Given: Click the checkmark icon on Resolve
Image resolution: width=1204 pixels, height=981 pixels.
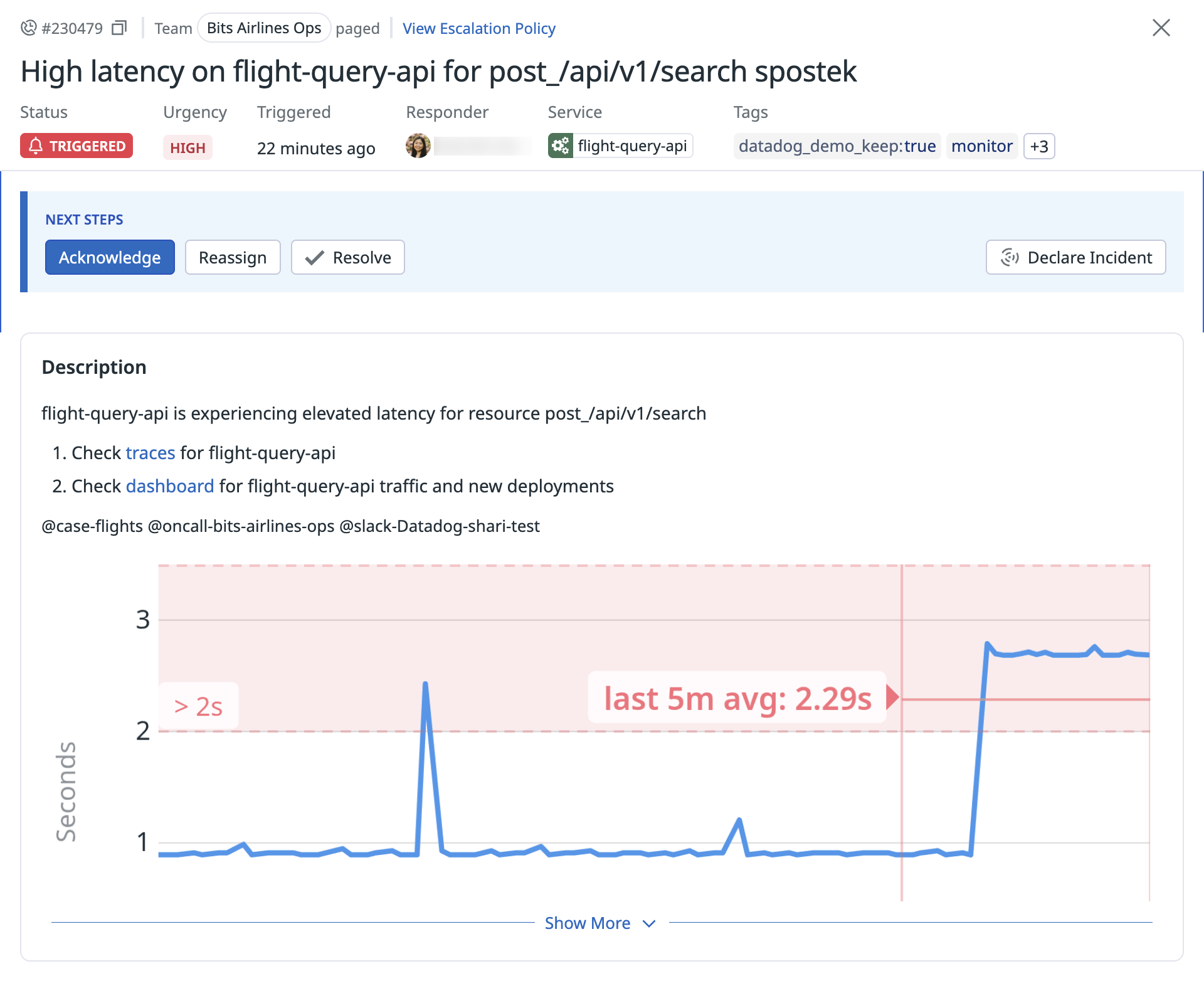Looking at the screenshot, I should pyautogui.click(x=314, y=258).
